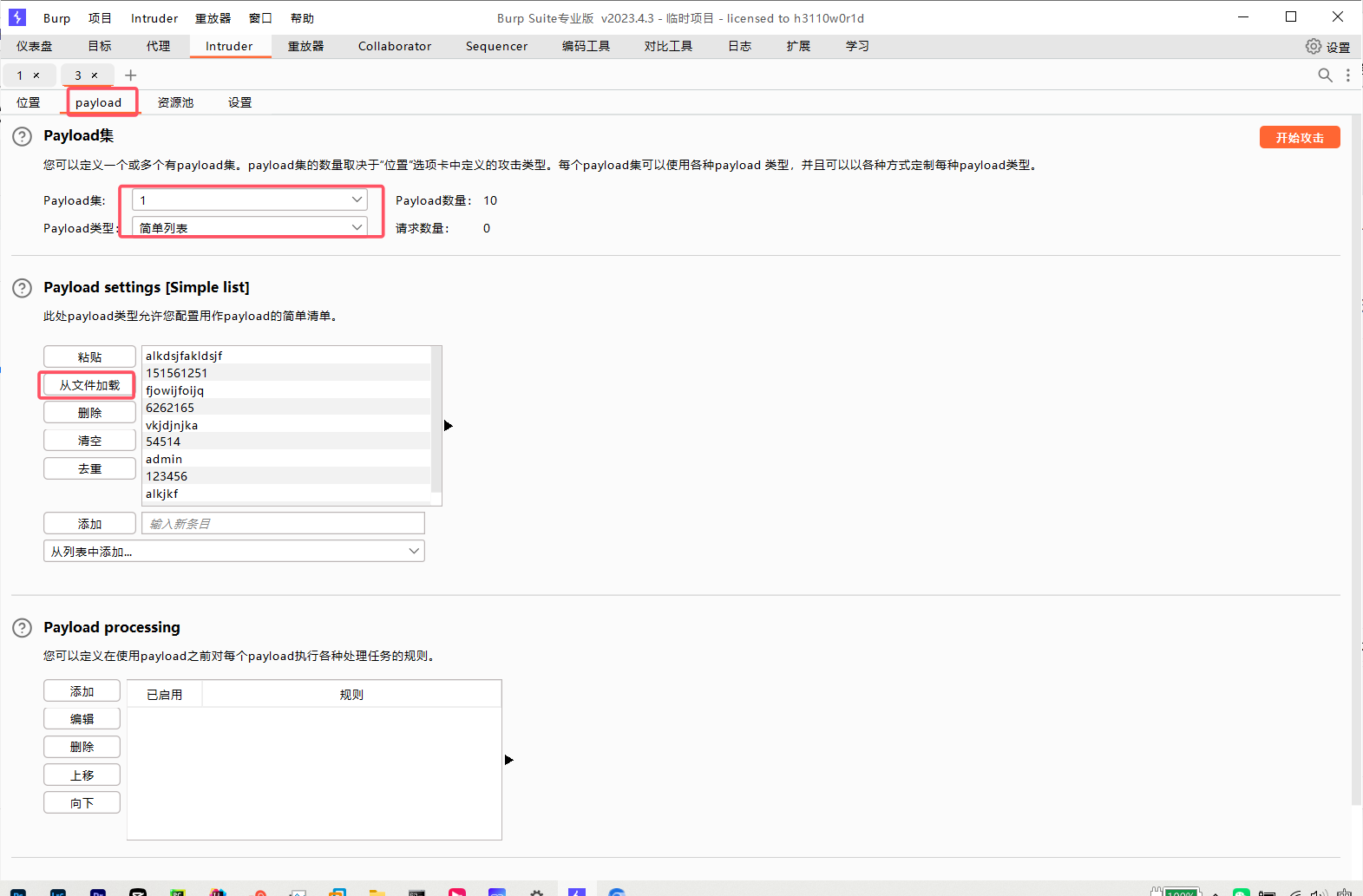1363x896 pixels.
Task: Select attack tab 1
Action: [20, 75]
